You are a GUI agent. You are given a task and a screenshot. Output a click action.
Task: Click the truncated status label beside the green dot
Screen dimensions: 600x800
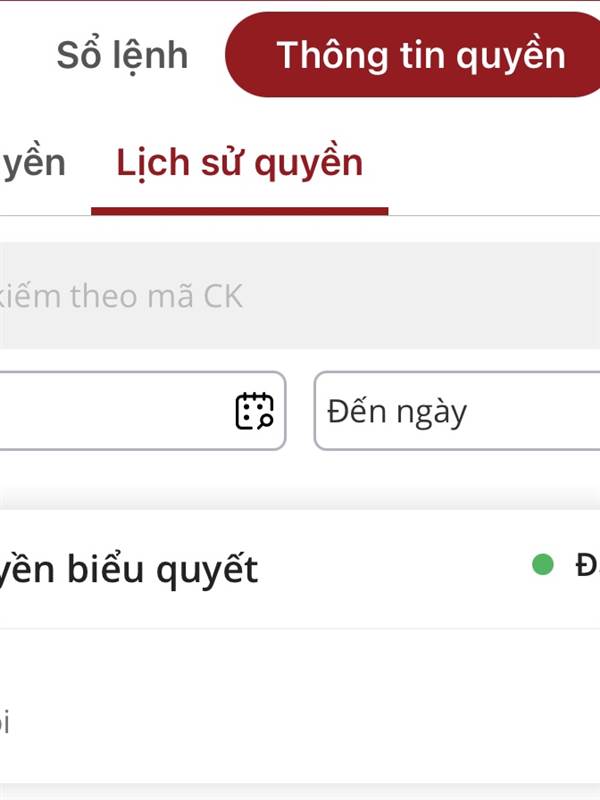click(x=588, y=565)
